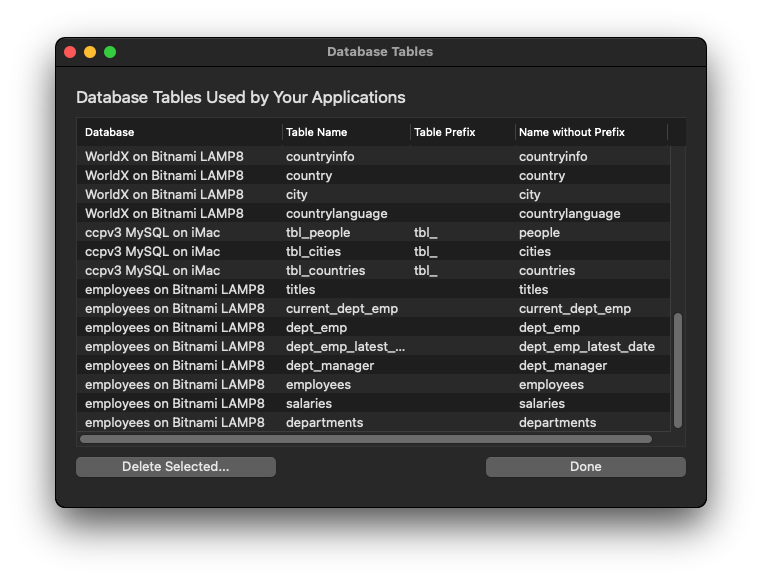Viewport: 762px width, 581px height.
Task: Click WorldX on Bitnami LAMP8 in city row
Action: (x=164, y=194)
